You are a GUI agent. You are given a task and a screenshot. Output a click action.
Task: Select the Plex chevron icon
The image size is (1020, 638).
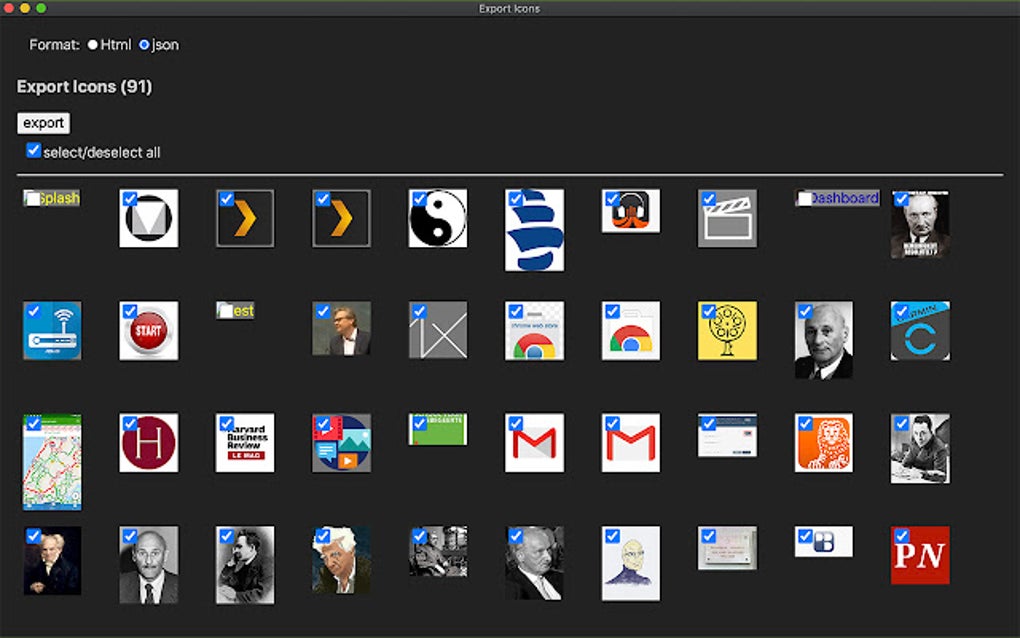[x=244, y=218]
